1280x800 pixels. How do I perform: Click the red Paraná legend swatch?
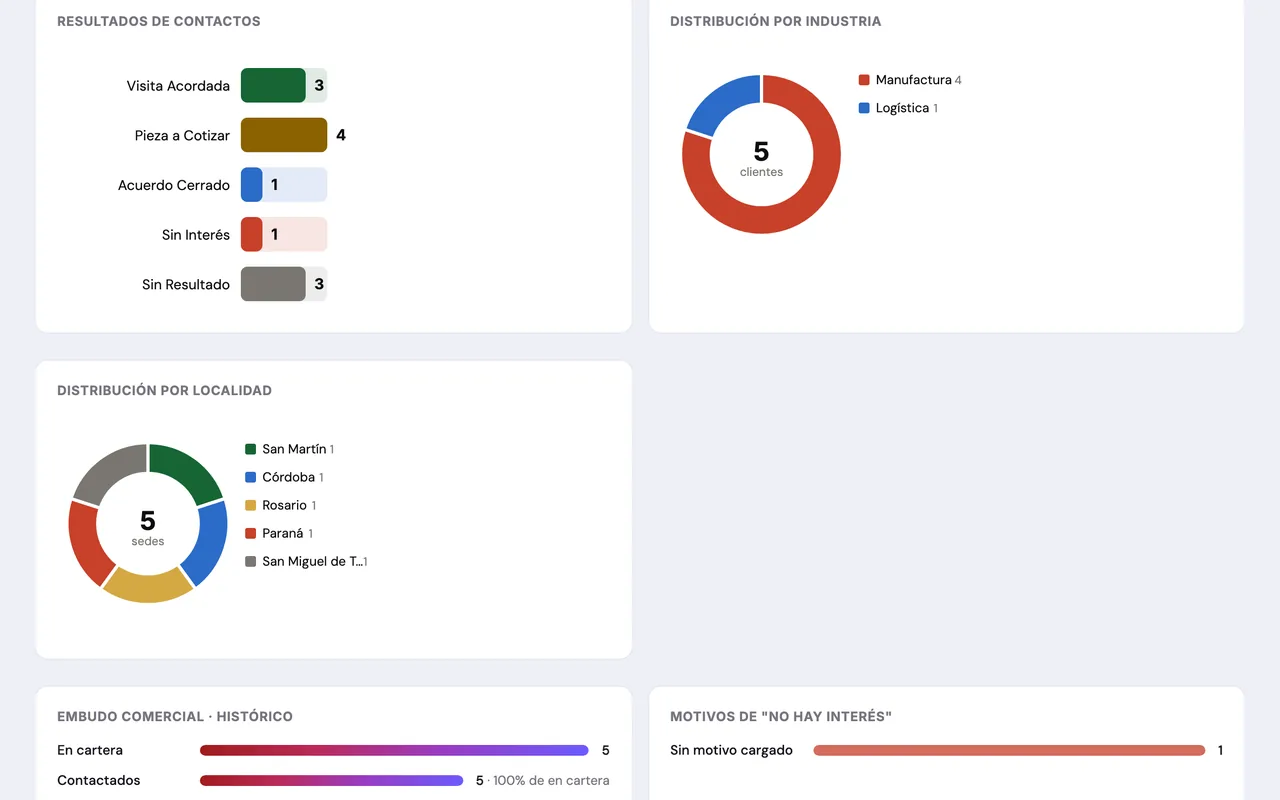click(x=251, y=533)
